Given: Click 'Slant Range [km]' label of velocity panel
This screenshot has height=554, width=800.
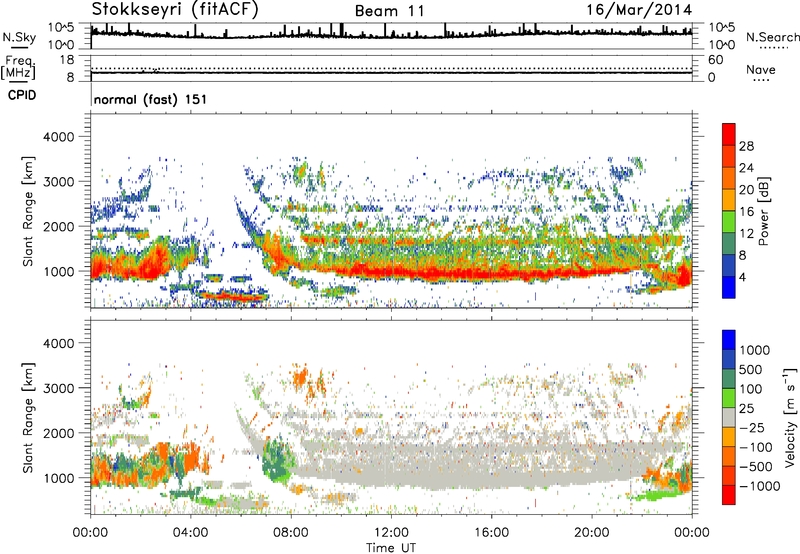Looking at the screenshot, I should 28,417.
